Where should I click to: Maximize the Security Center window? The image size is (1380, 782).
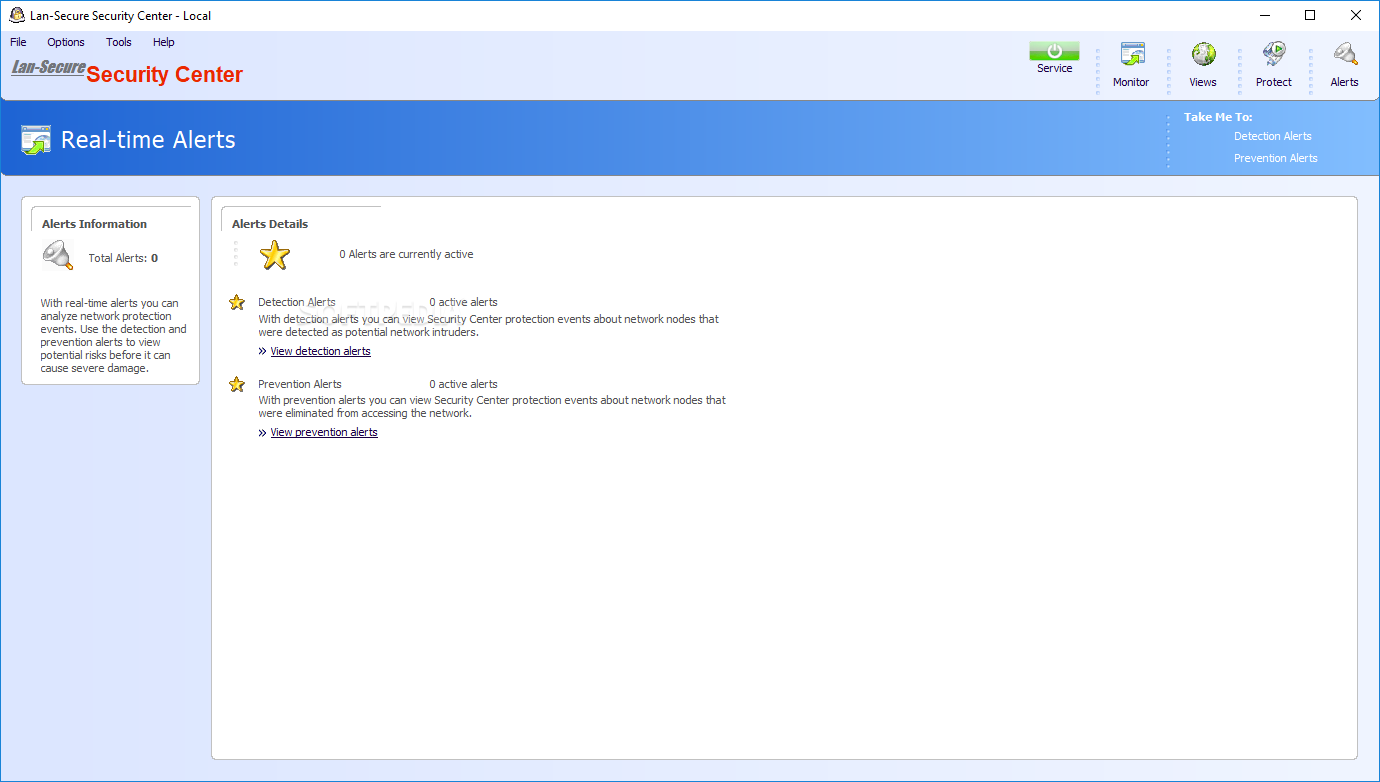pos(1310,15)
